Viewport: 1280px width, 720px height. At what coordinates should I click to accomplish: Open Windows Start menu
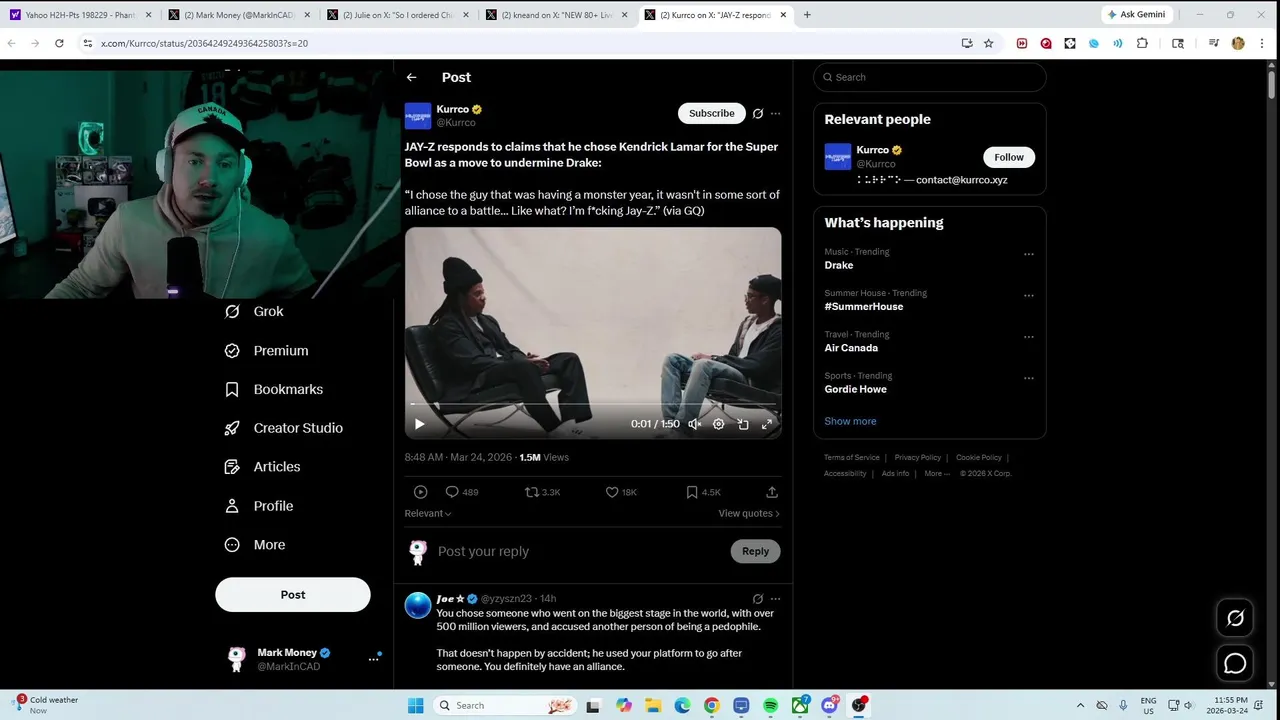point(415,706)
